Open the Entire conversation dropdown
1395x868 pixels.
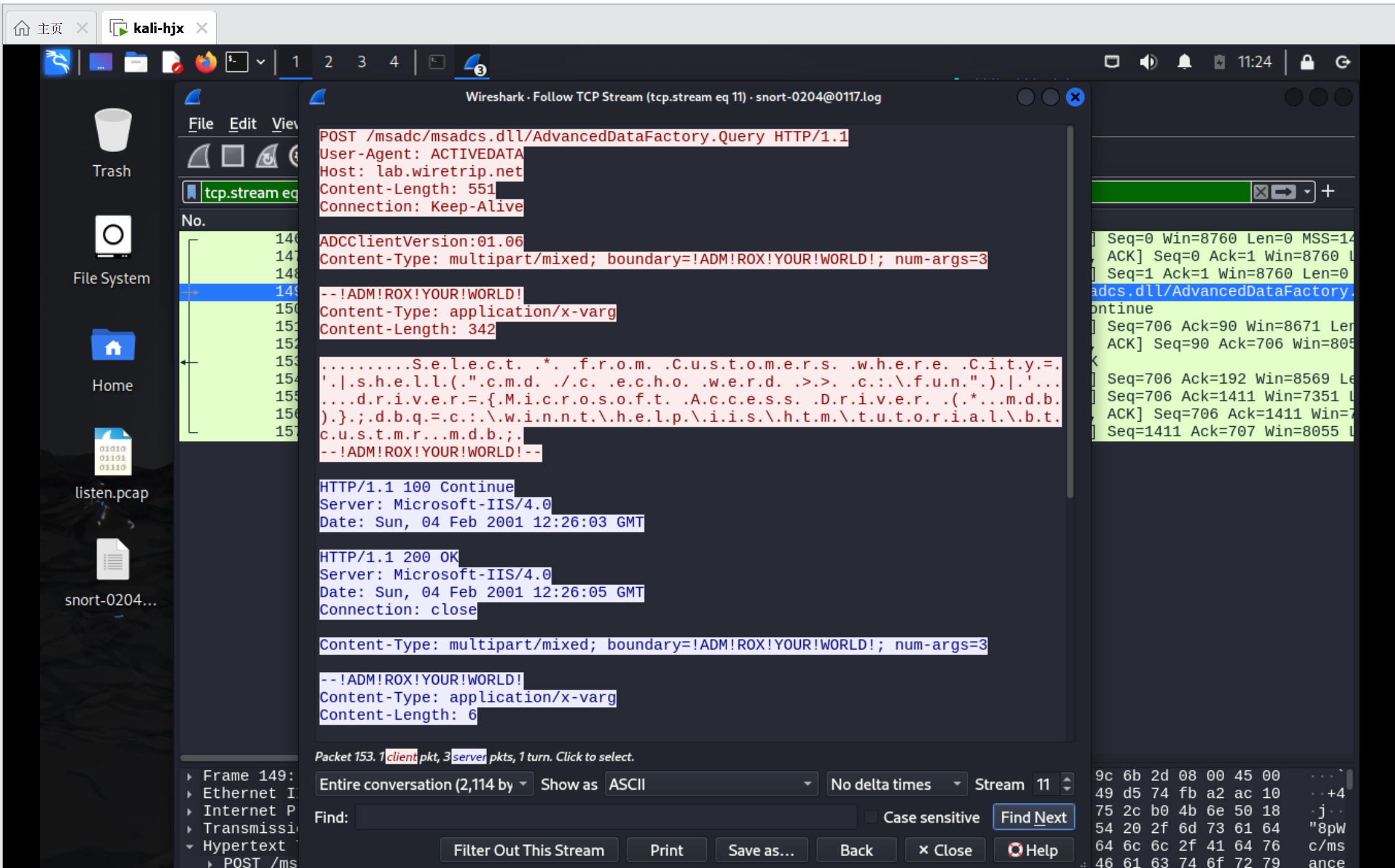[x=424, y=784]
